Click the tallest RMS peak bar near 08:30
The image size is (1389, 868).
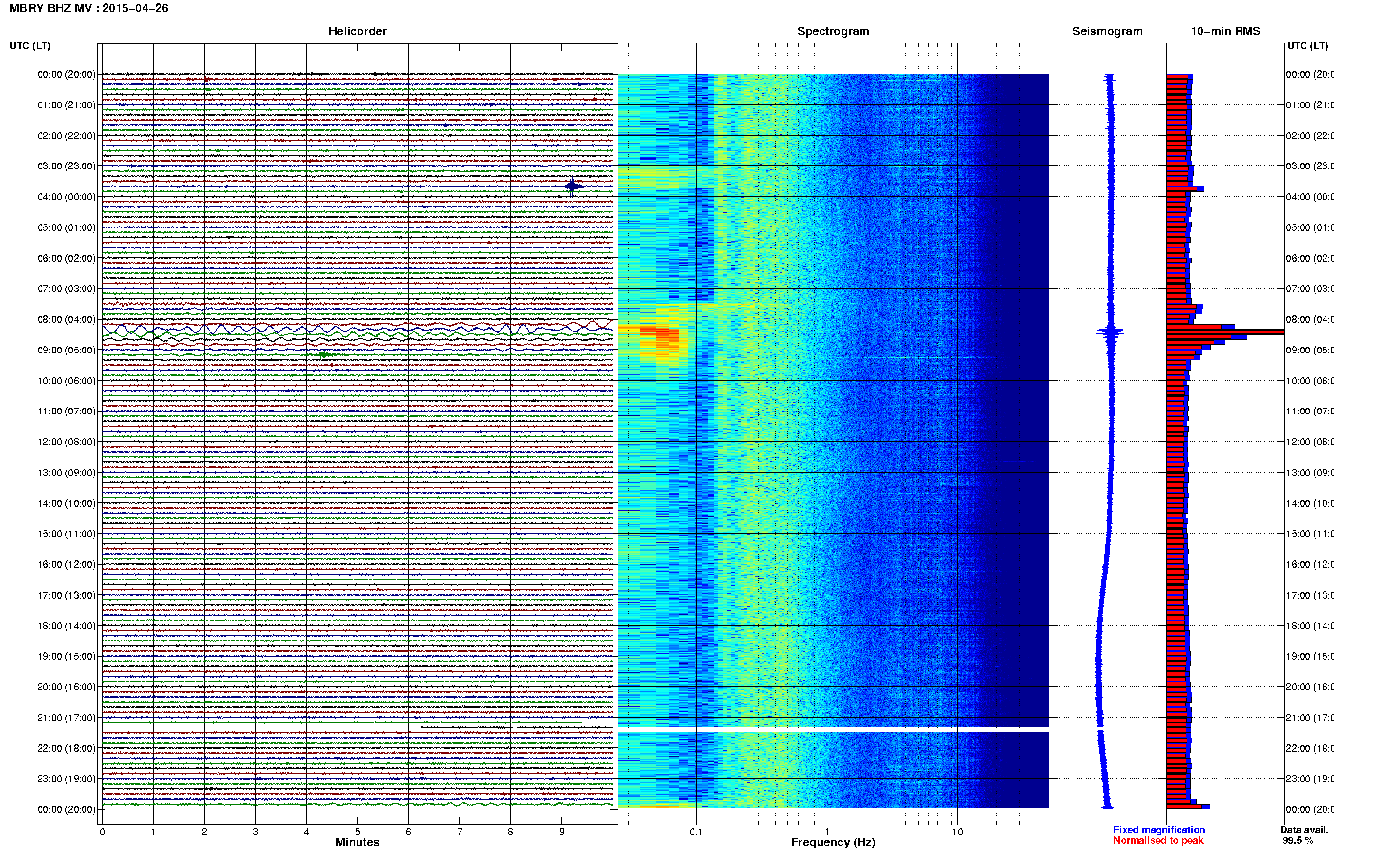pos(1225,332)
